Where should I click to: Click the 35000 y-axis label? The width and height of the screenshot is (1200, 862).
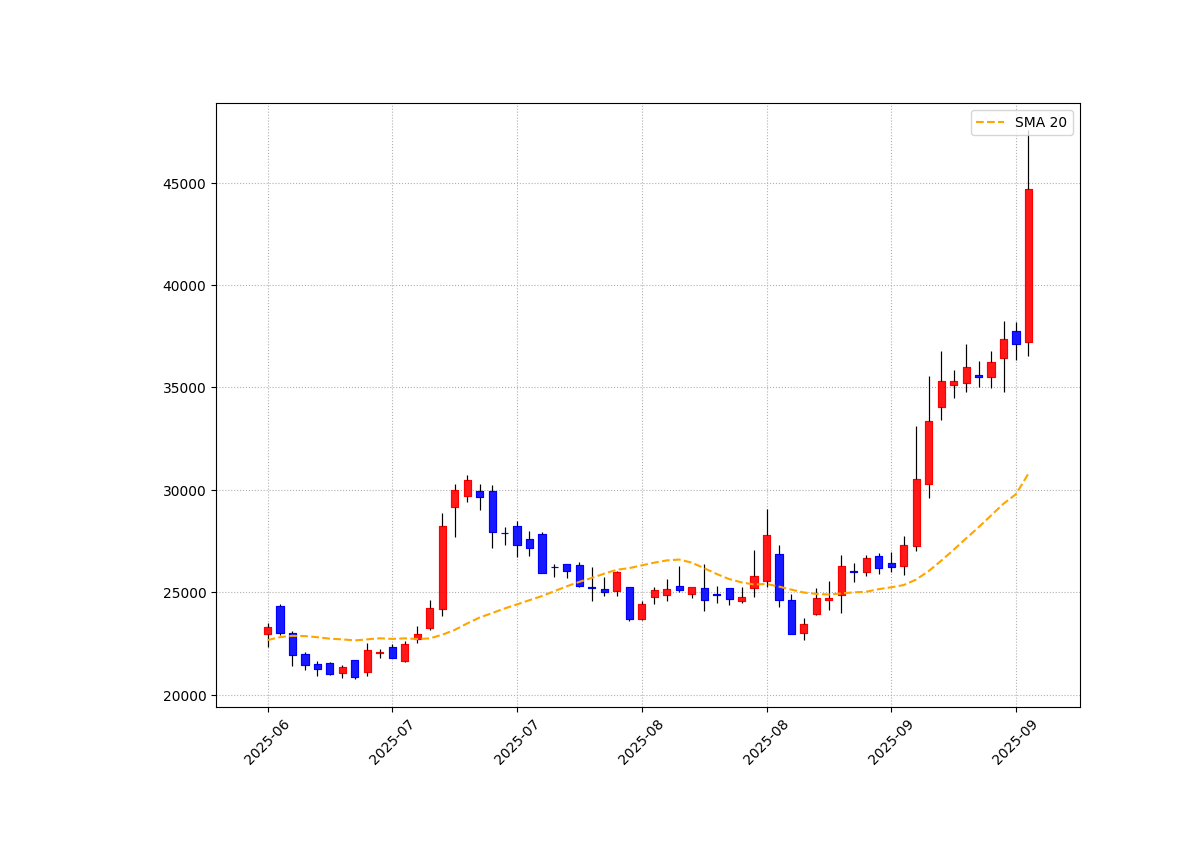[184, 388]
